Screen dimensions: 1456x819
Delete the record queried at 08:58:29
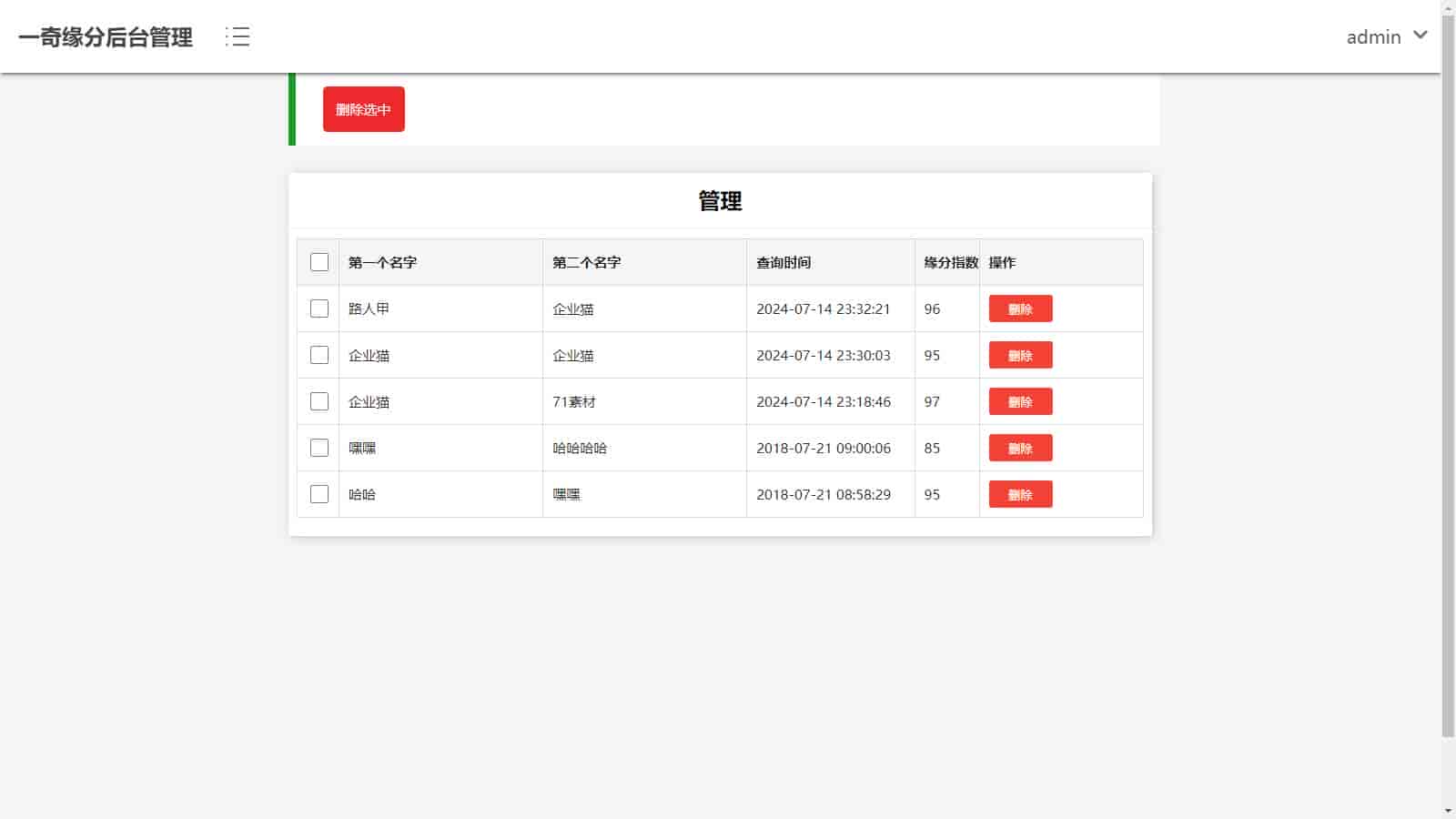point(1020,494)
